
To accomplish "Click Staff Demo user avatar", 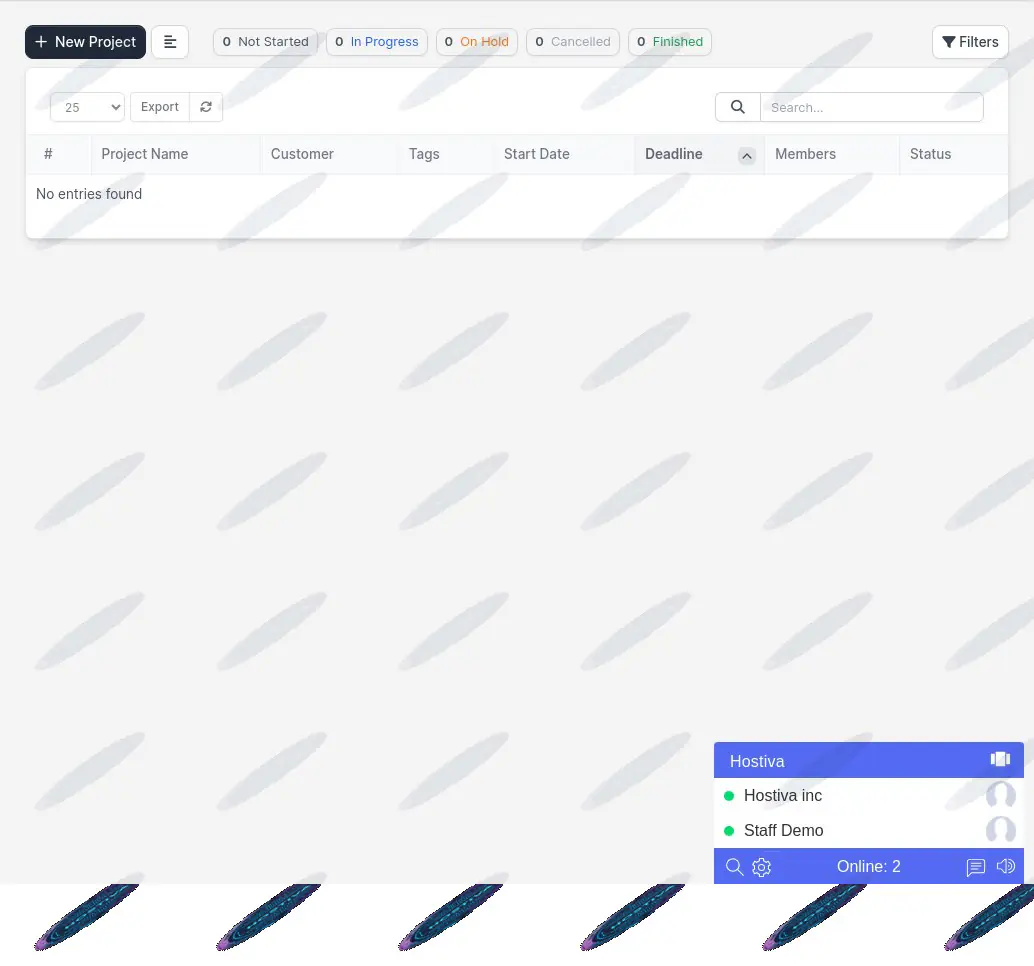I will point(1000,830).
